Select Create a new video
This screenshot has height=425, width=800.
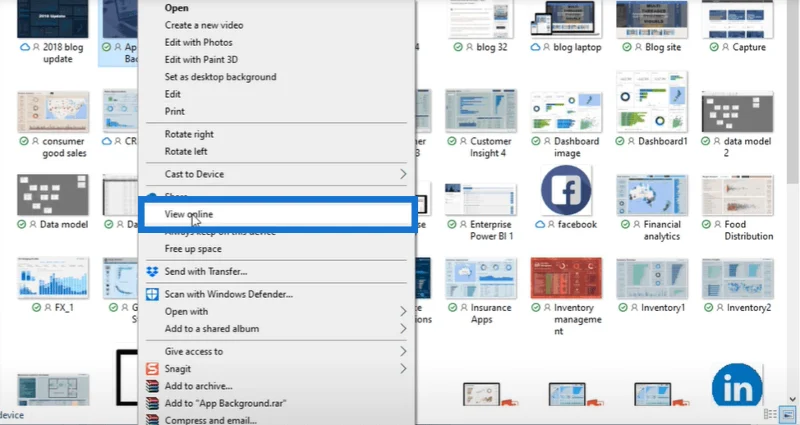pyautogui.click(x=204, y=25)
